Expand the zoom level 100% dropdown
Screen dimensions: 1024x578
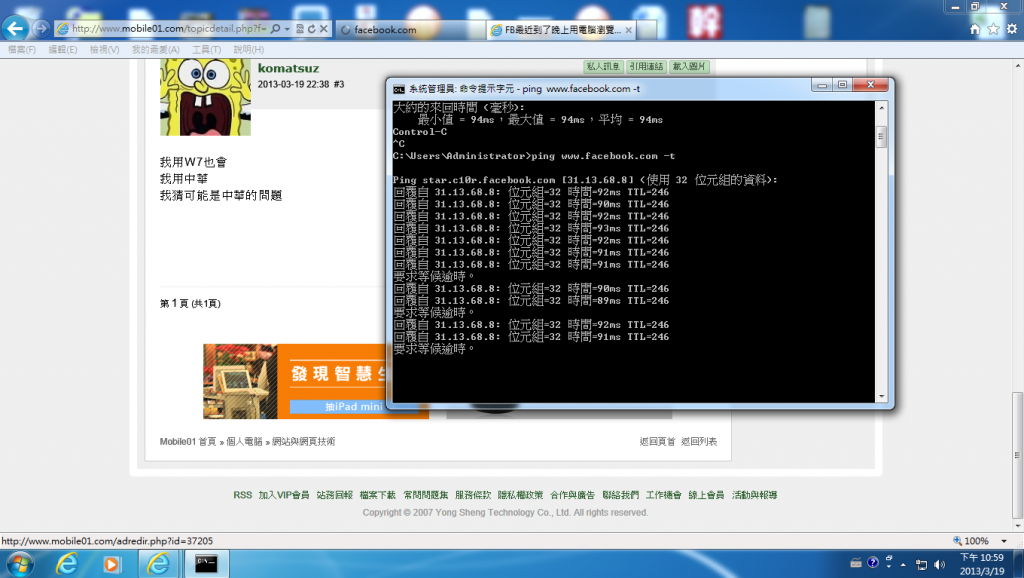coord(1003,541)
